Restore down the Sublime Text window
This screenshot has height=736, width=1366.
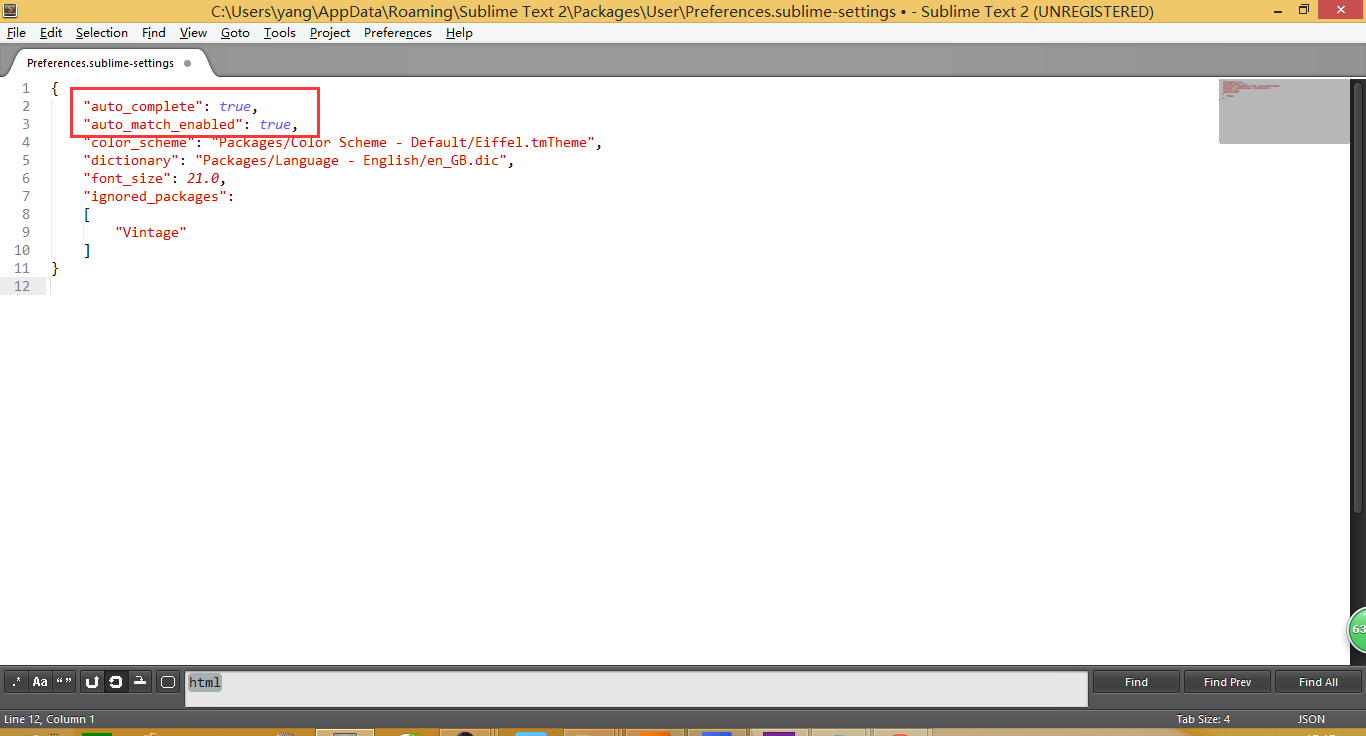coord(1303,10)
